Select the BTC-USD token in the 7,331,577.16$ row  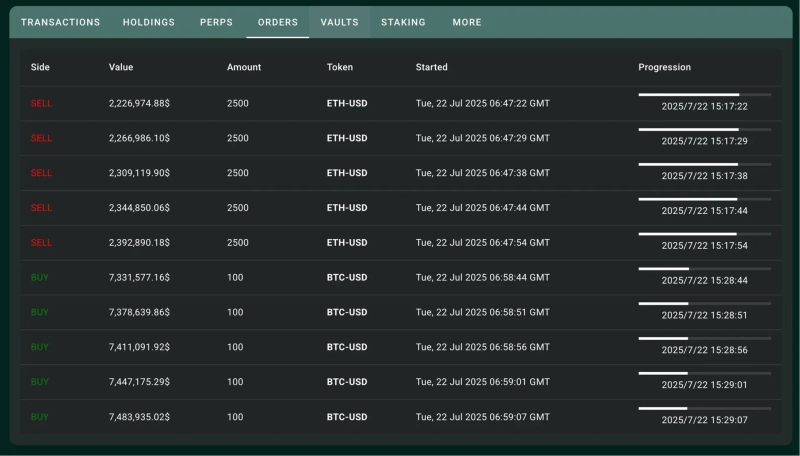pos(347,278)
